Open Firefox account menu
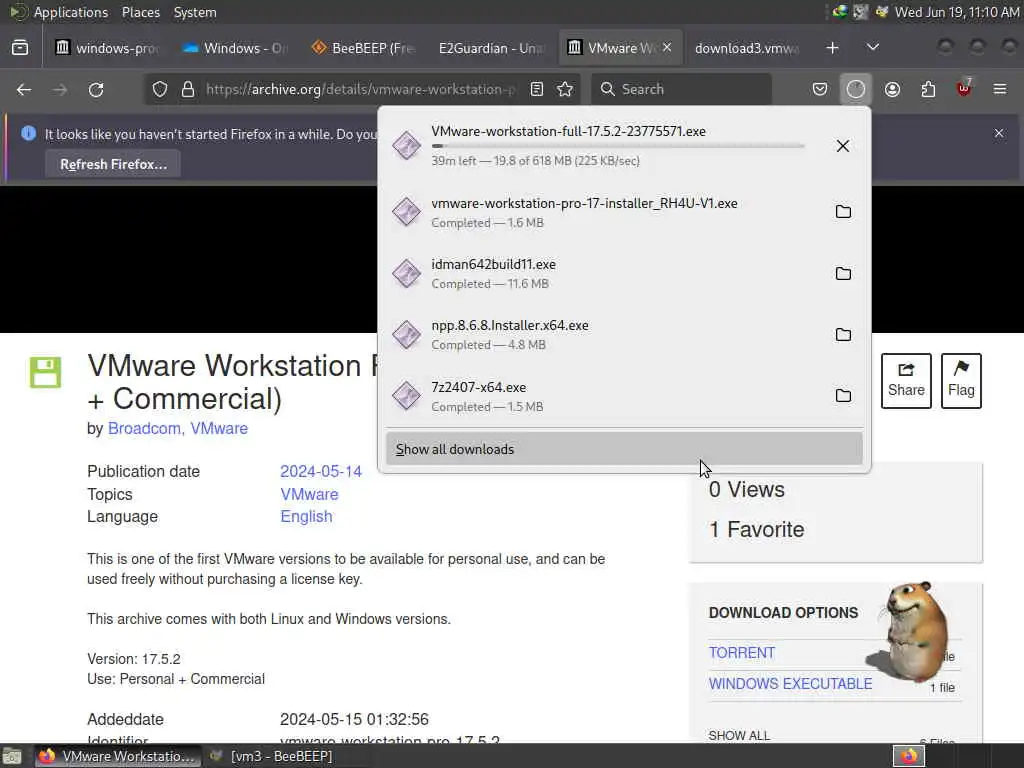The height and width of the screenshot is (768, 1024). (x=892, y=89)
